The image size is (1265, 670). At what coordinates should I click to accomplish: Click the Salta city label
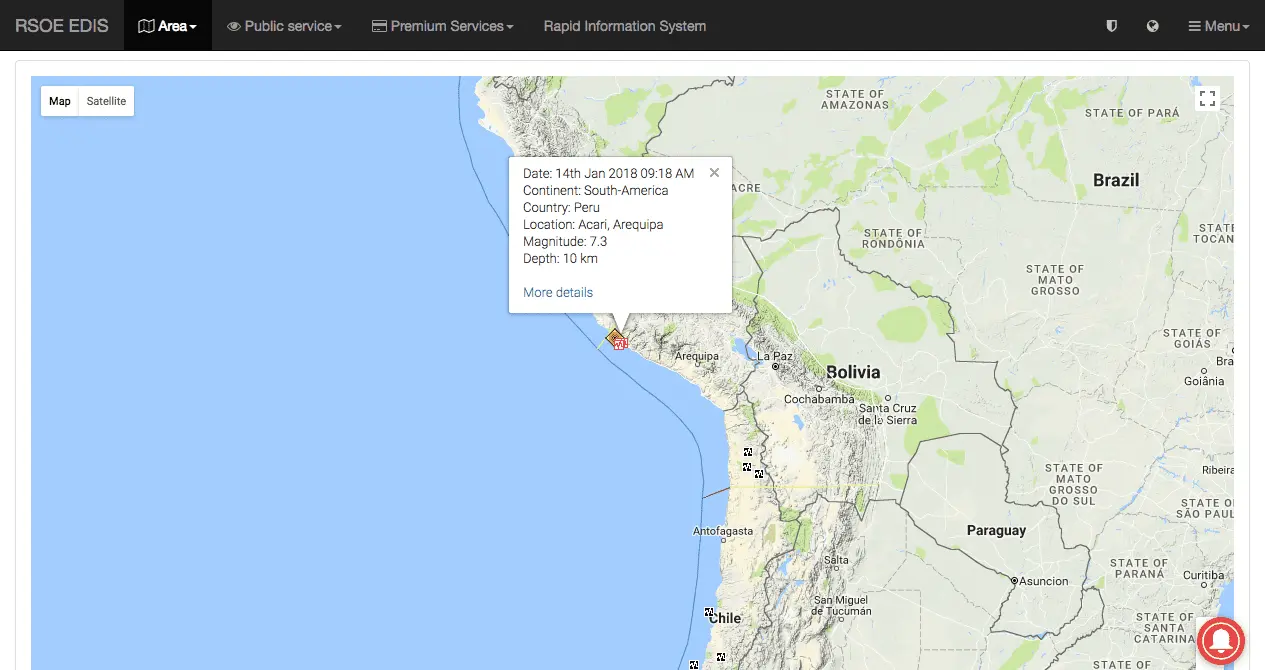pyautogui.click(x=836, y=560)
